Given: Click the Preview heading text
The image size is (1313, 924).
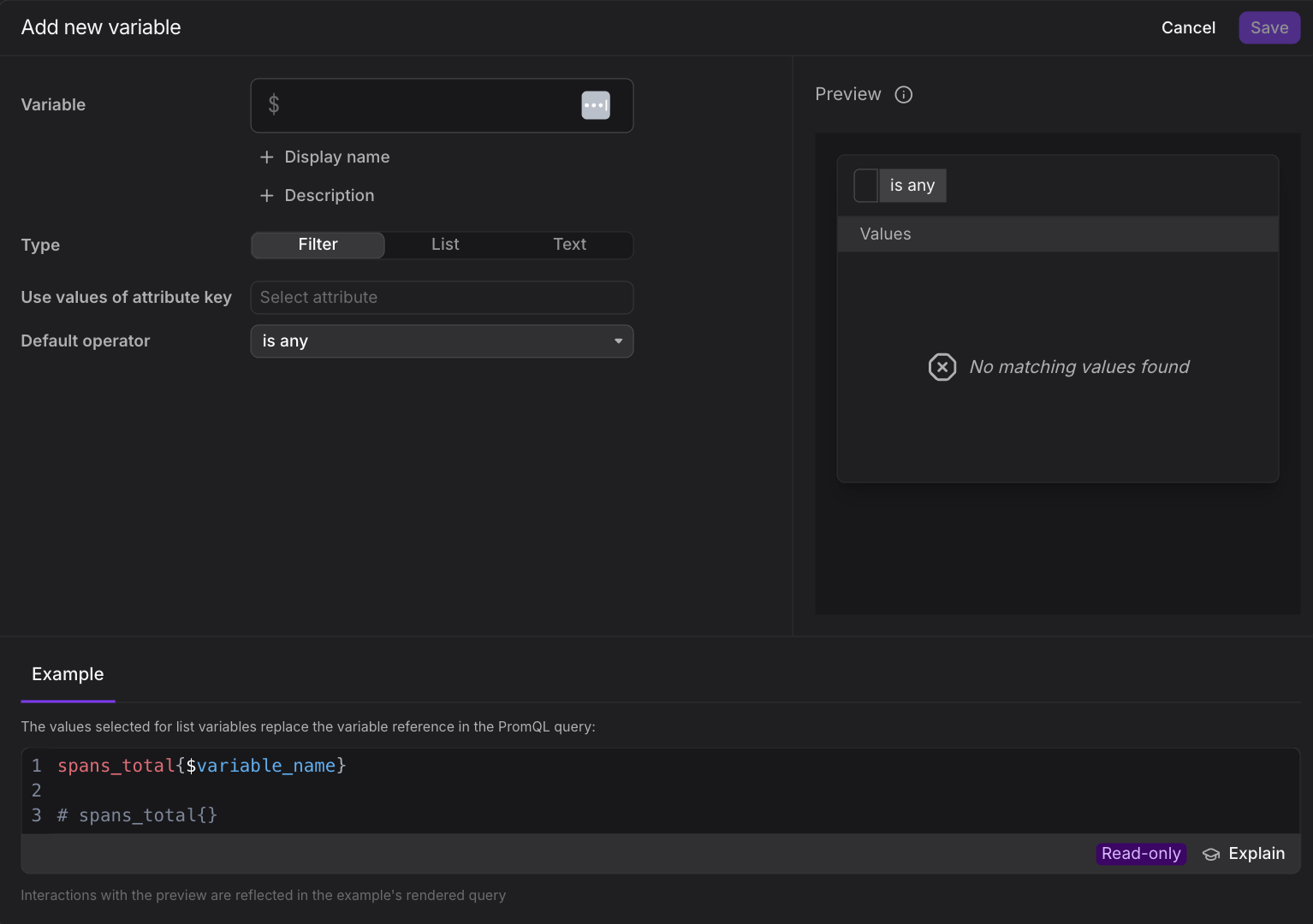Looking at the screenshot, I should pos(847,94).
